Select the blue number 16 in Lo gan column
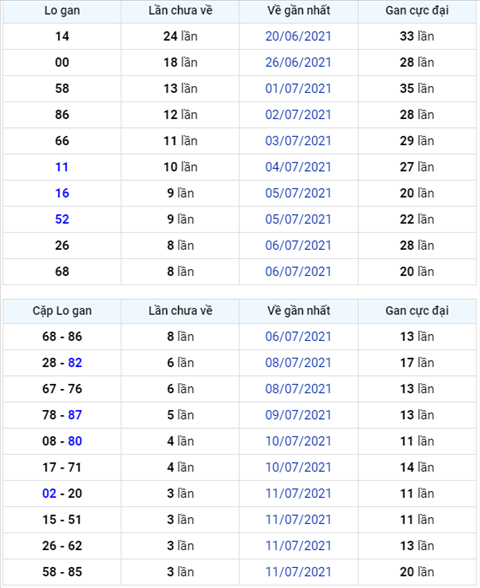The image size is (480, 588). pyautogui.click(x=62, y=194)
